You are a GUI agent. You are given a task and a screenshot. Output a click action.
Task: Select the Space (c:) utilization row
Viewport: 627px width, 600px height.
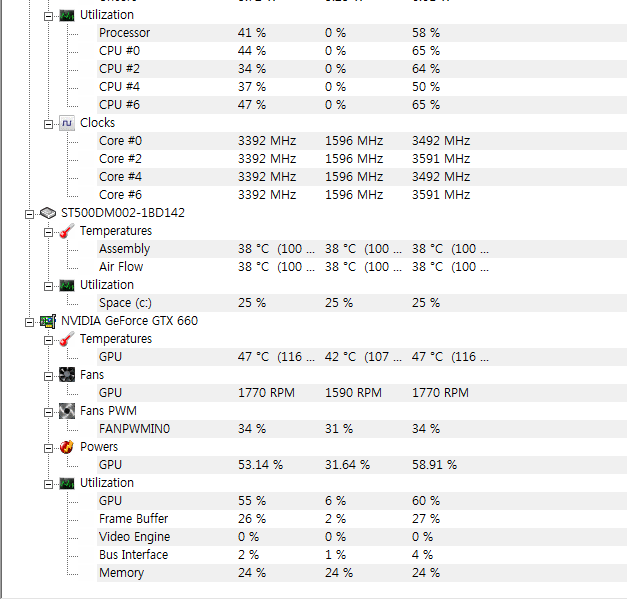point(362,303)
